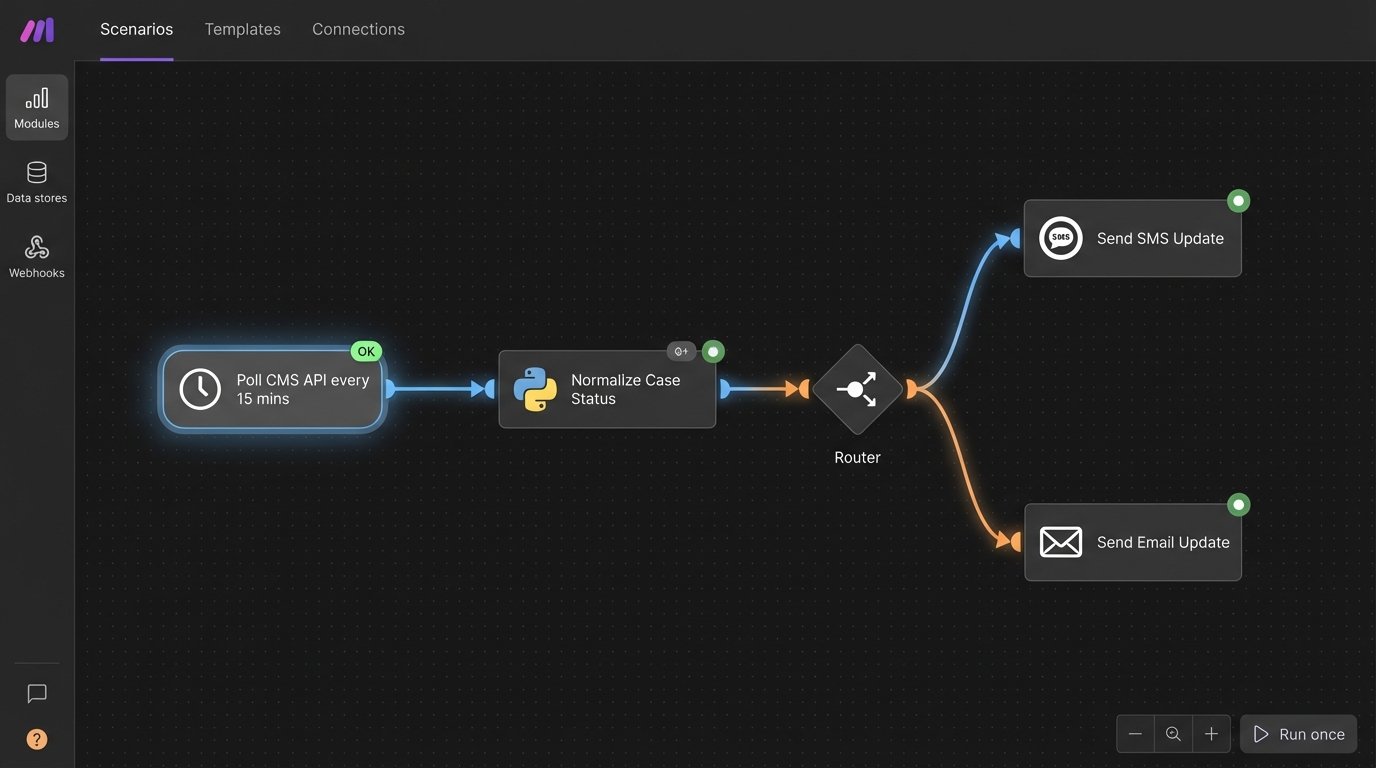Open the chat feedback icon near the bottom left
Viewport: 1376px width, 768px height.
[36, 693]
